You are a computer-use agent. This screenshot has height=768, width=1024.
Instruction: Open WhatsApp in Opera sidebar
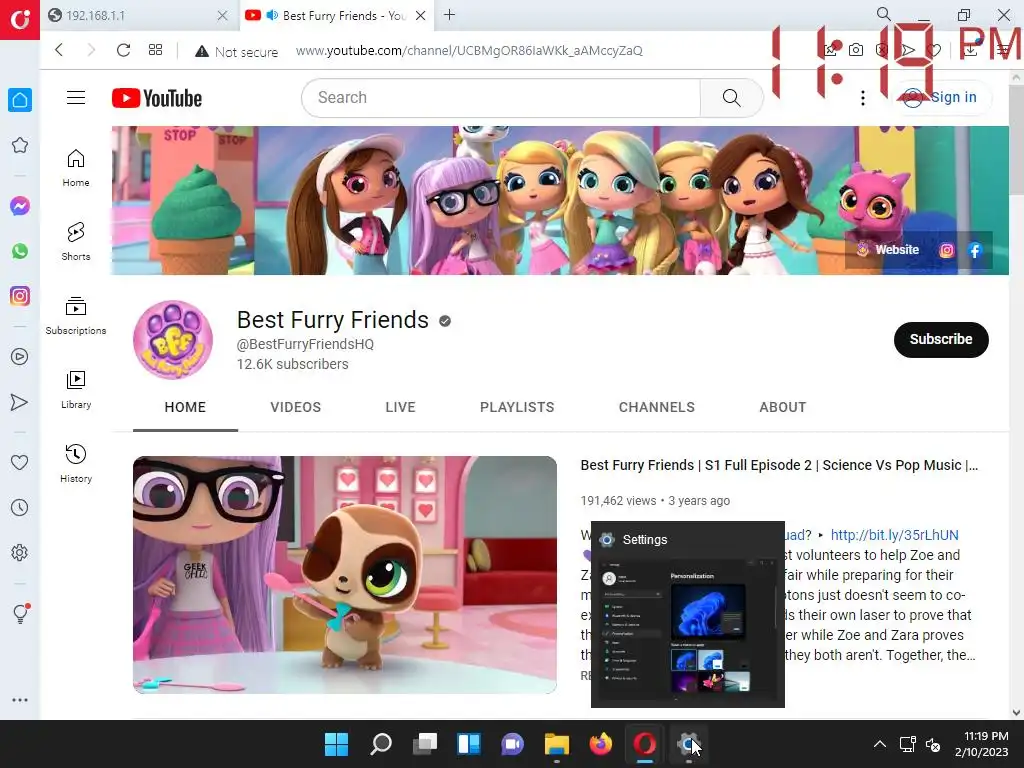click(20, 251)
